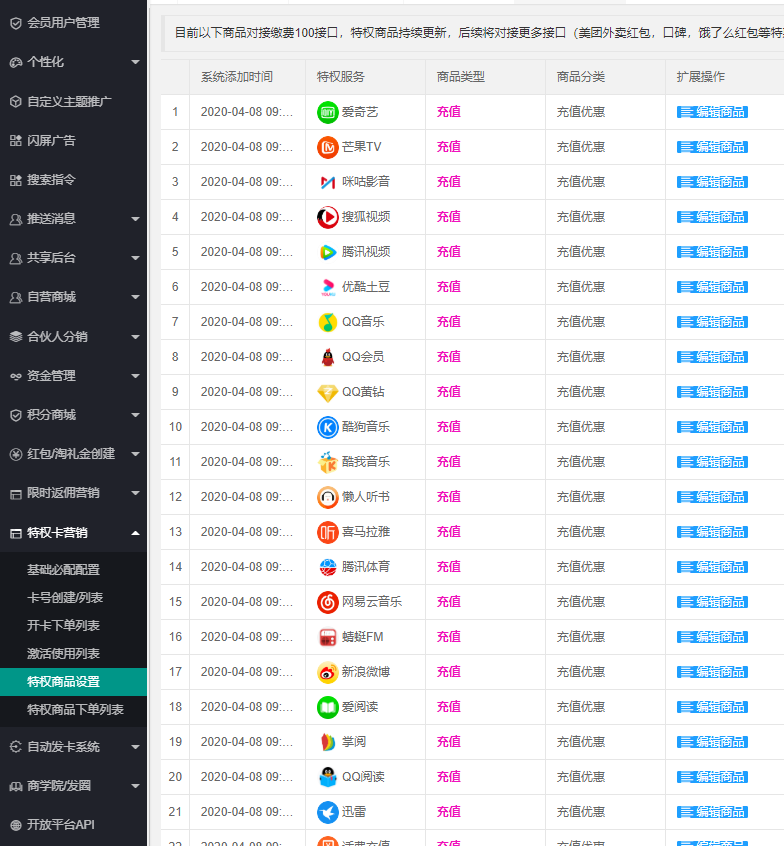Click the 芒果TV logo icon
The width and height of the screenshot is (784, 846).
point(328,147)
